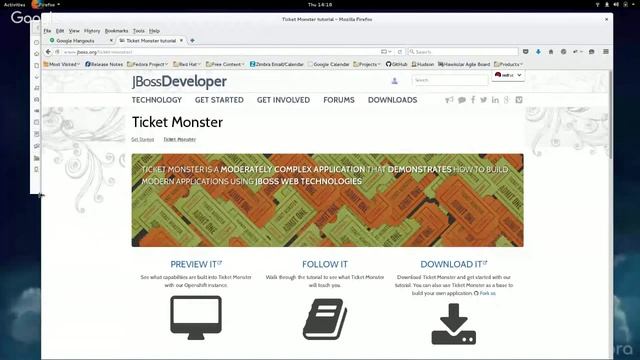This screenshot has width=640, height=360.
Task: Open GitHub bookmark
Action: pyautogui.click(x=396, y=64)
